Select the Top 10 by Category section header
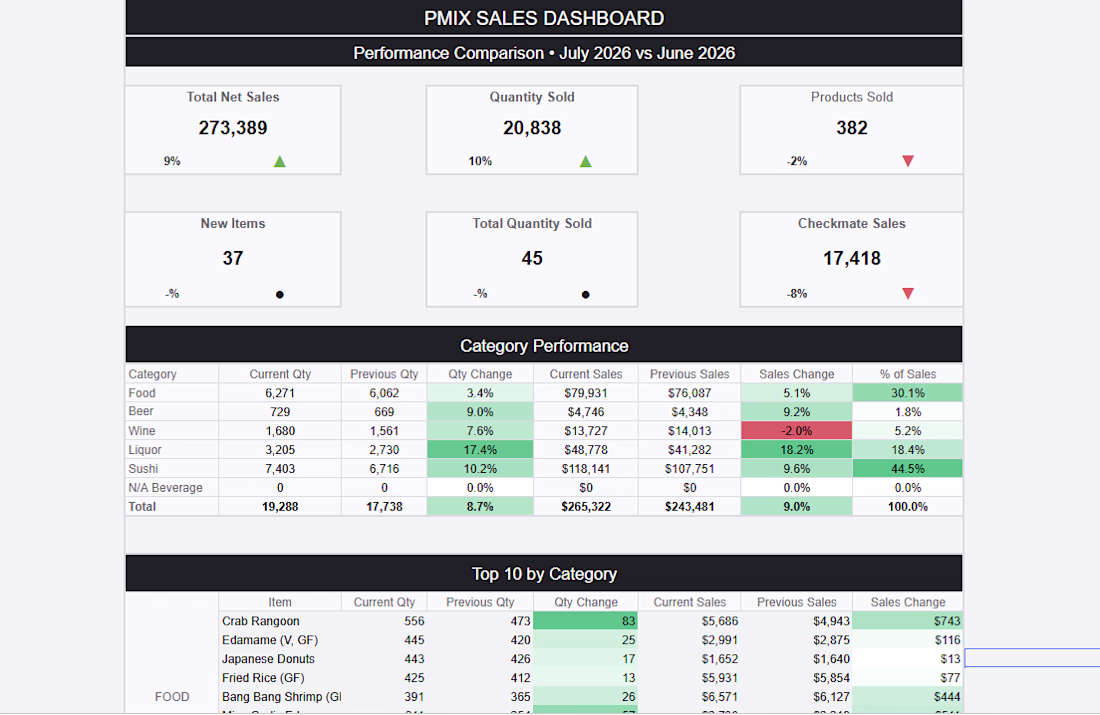The image size is (1100, 715). [544, 573]
